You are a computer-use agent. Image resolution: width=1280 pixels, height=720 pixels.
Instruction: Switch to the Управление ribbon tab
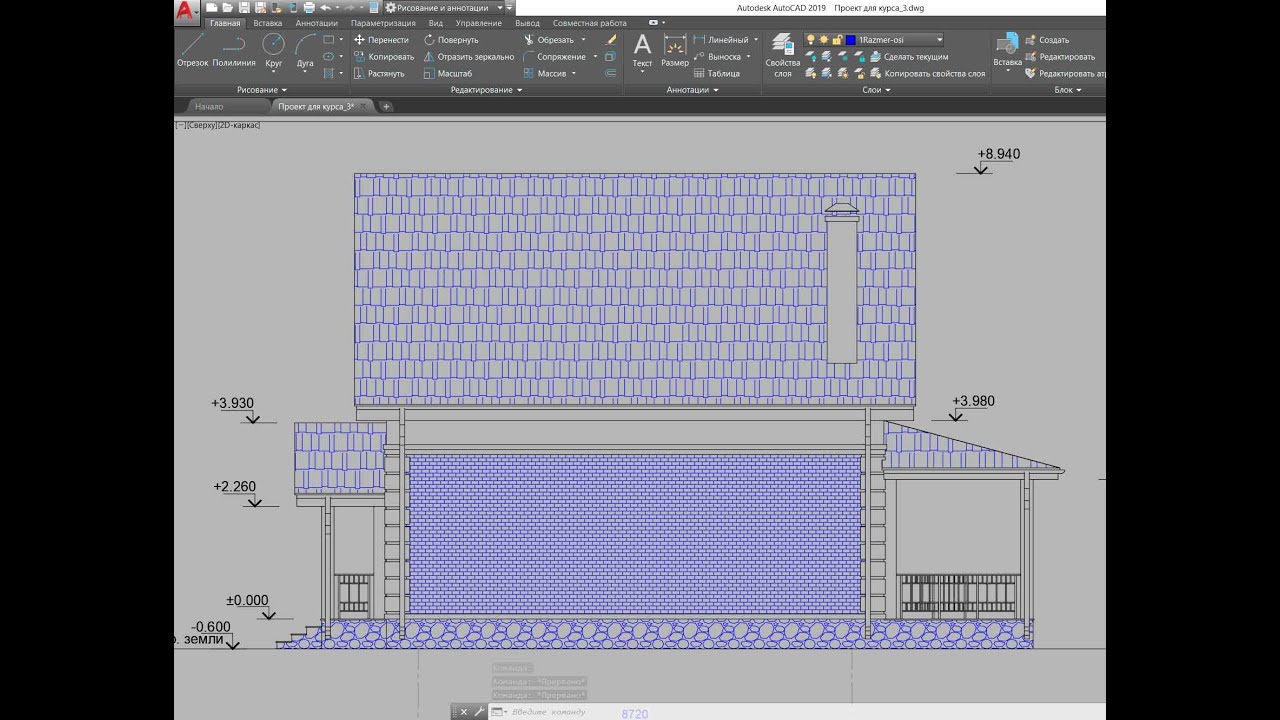479,23
